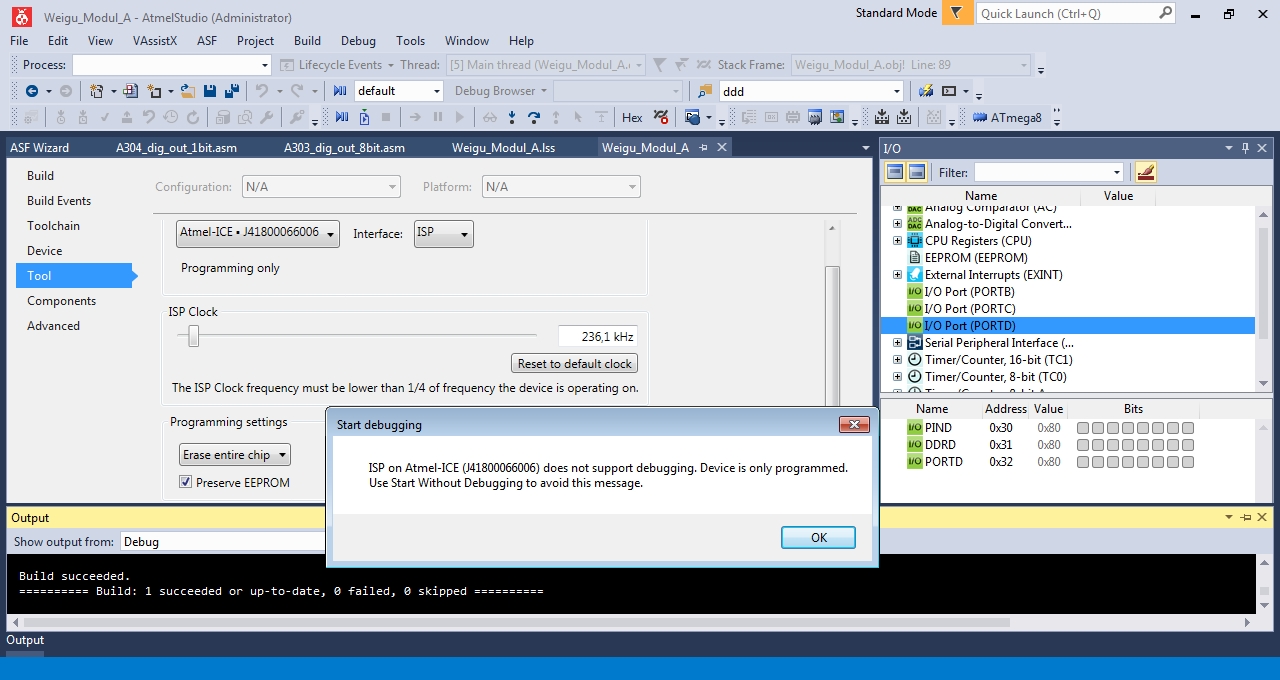Click the Device Programming icon next to ddd box

(x=926, y=91)
